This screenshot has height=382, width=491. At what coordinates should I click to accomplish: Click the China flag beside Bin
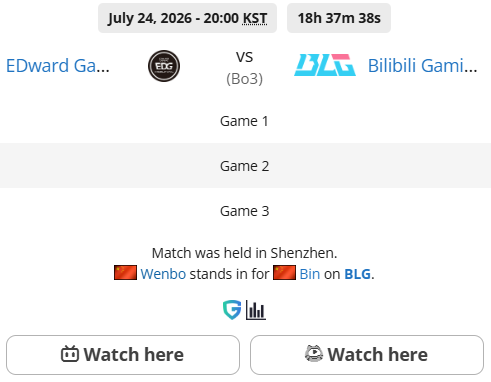pos(284,273)
